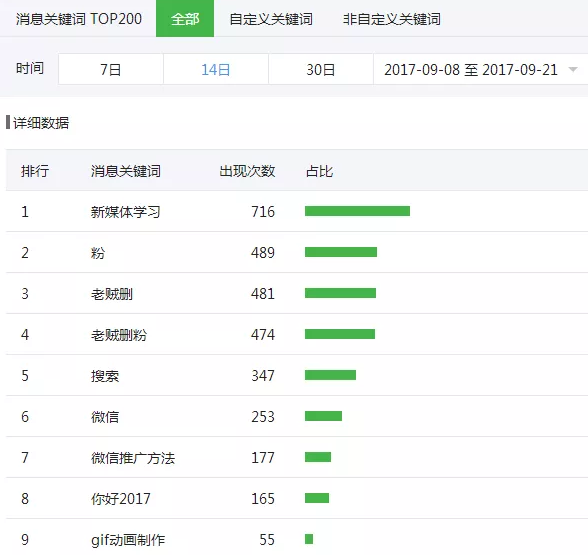The image size is (588, 555).
Task: Click the 占比 column header
Action: click(x=320, y=171)
